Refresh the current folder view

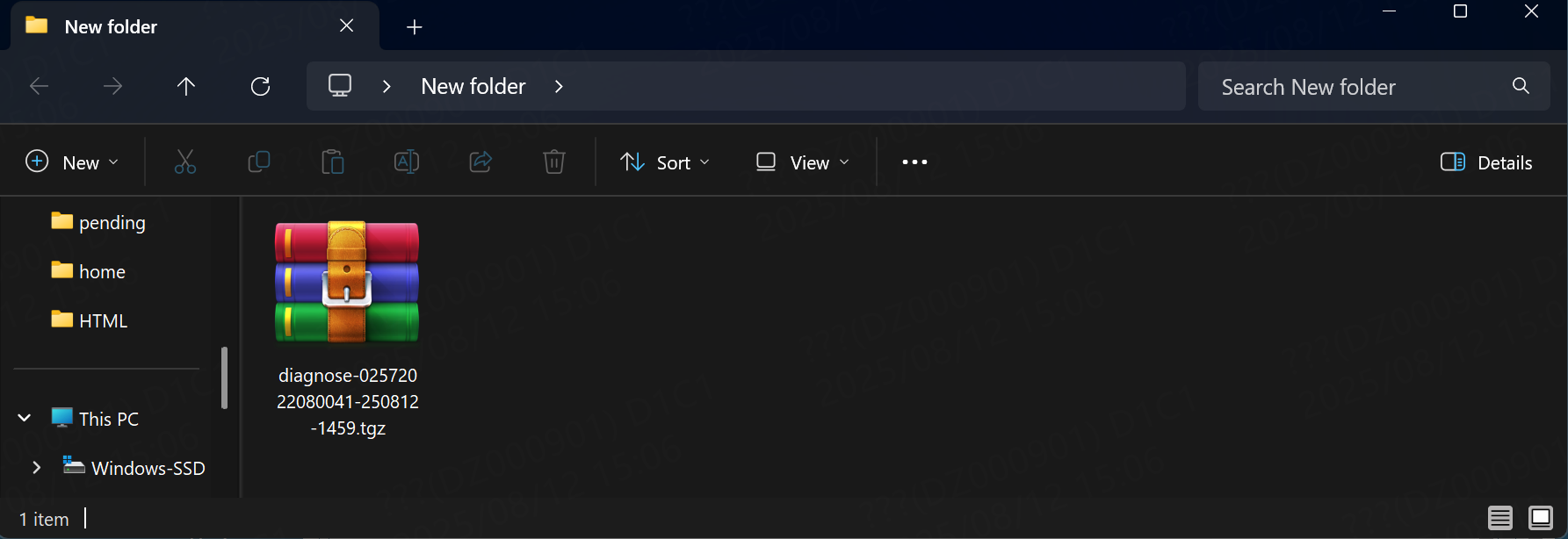pyautogui.click(x=260, y=86)
